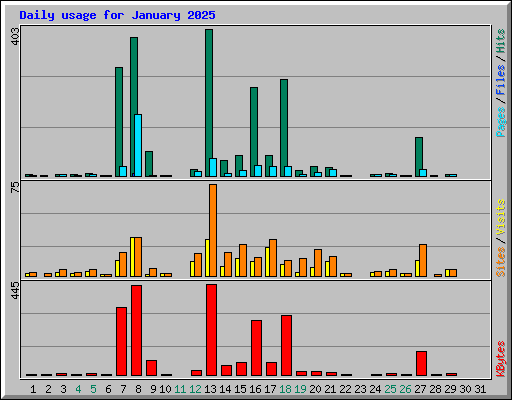Click the cyan 'Pages' legend label
512x400 pixels.
[x=500, y=122]
